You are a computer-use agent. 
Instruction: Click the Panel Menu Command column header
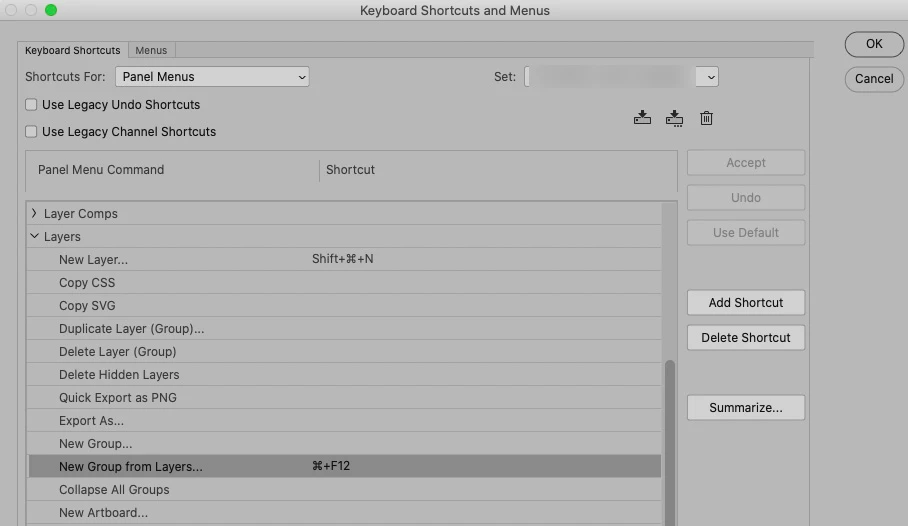click(101, 170)
